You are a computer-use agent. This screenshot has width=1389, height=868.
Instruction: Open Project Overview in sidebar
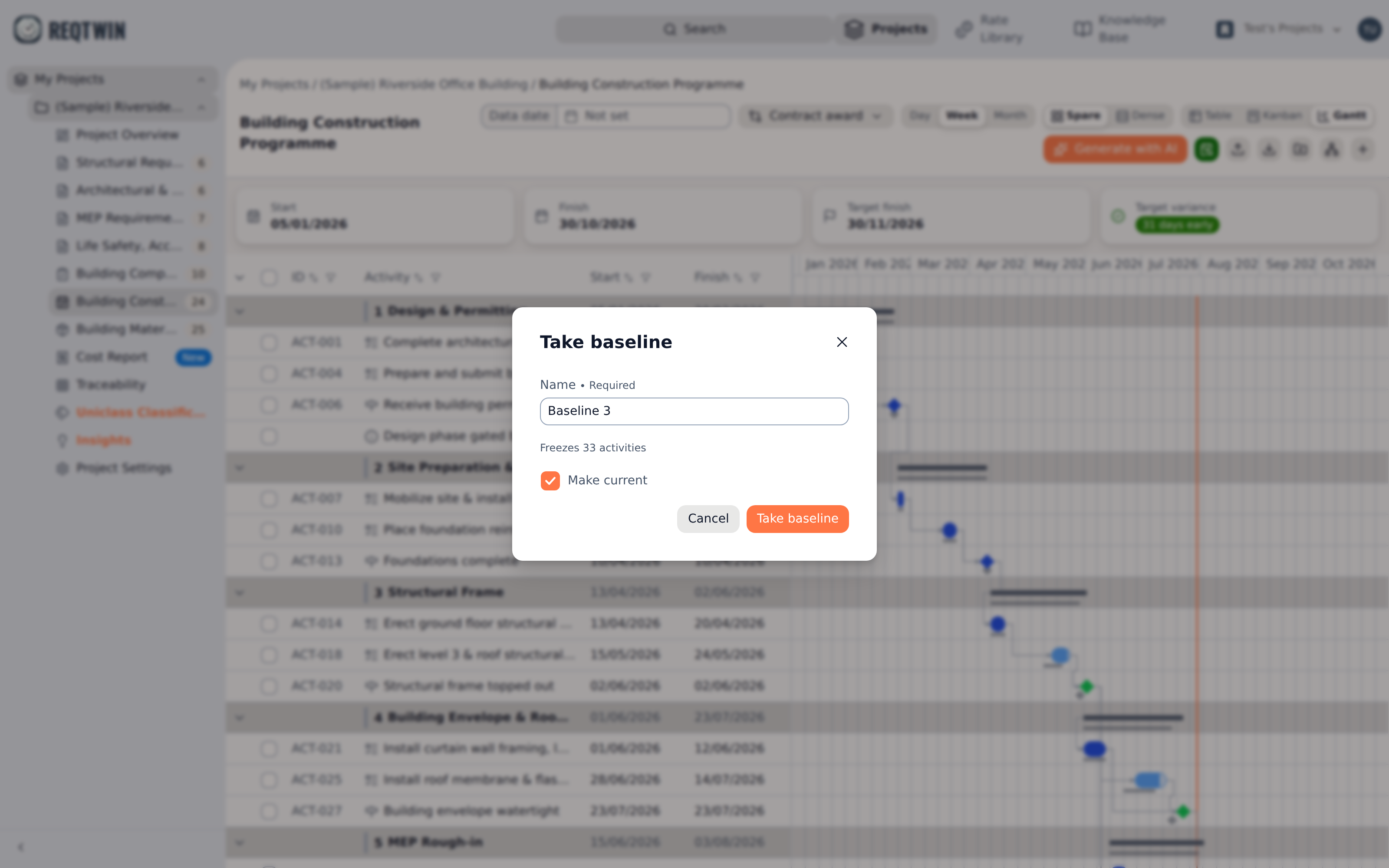(x=128, y=135)
